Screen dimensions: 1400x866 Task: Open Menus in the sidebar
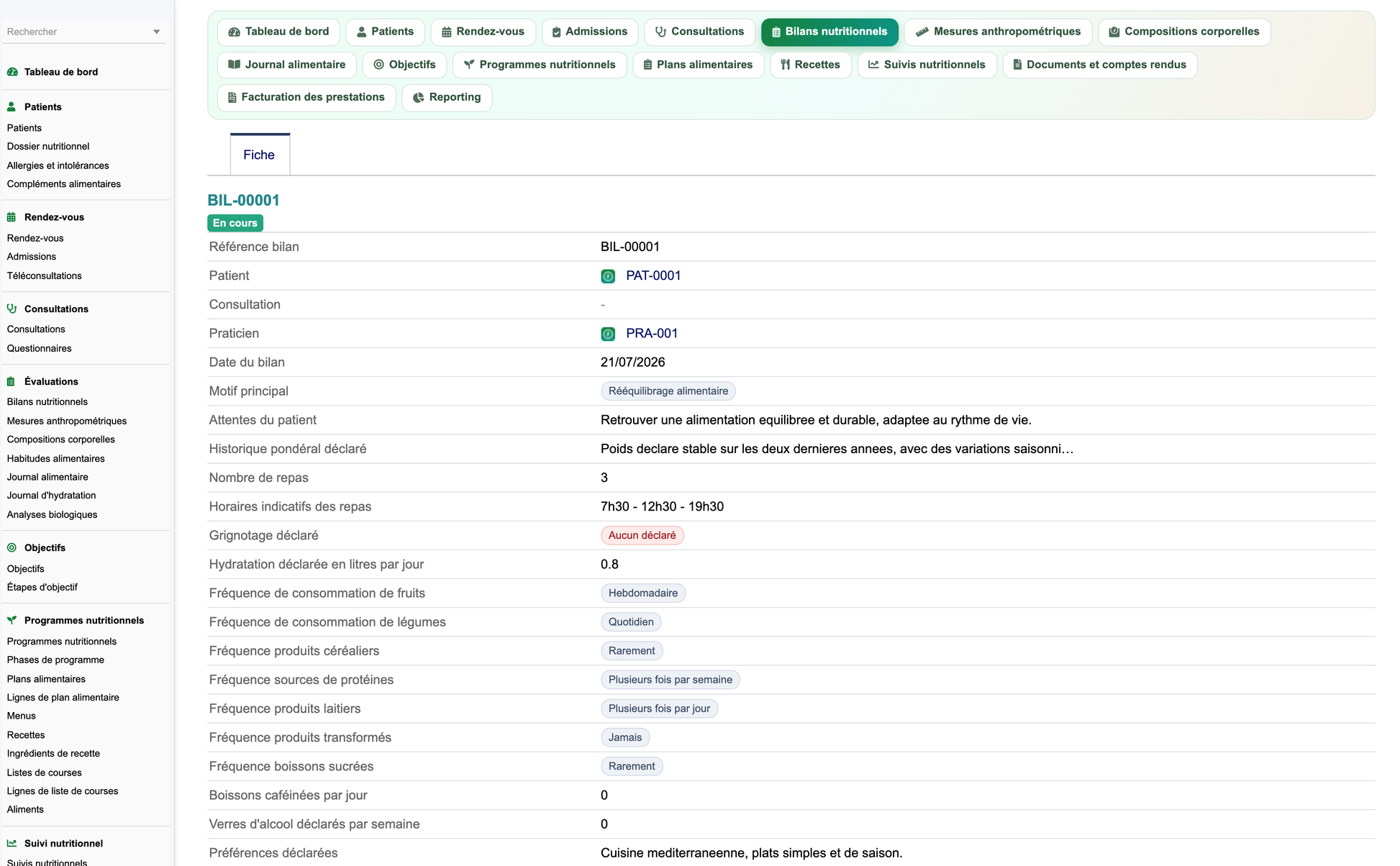pyautogui.click(x=22, y=716)
